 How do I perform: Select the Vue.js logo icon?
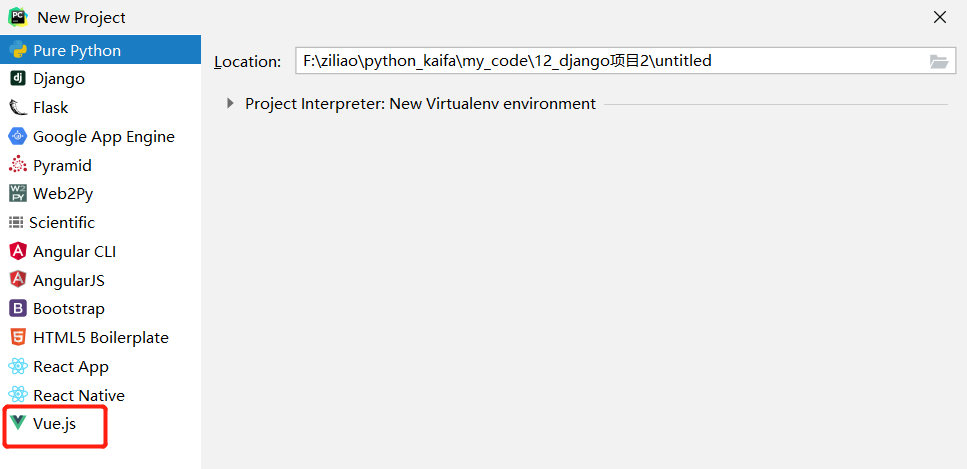click(18, 424)
